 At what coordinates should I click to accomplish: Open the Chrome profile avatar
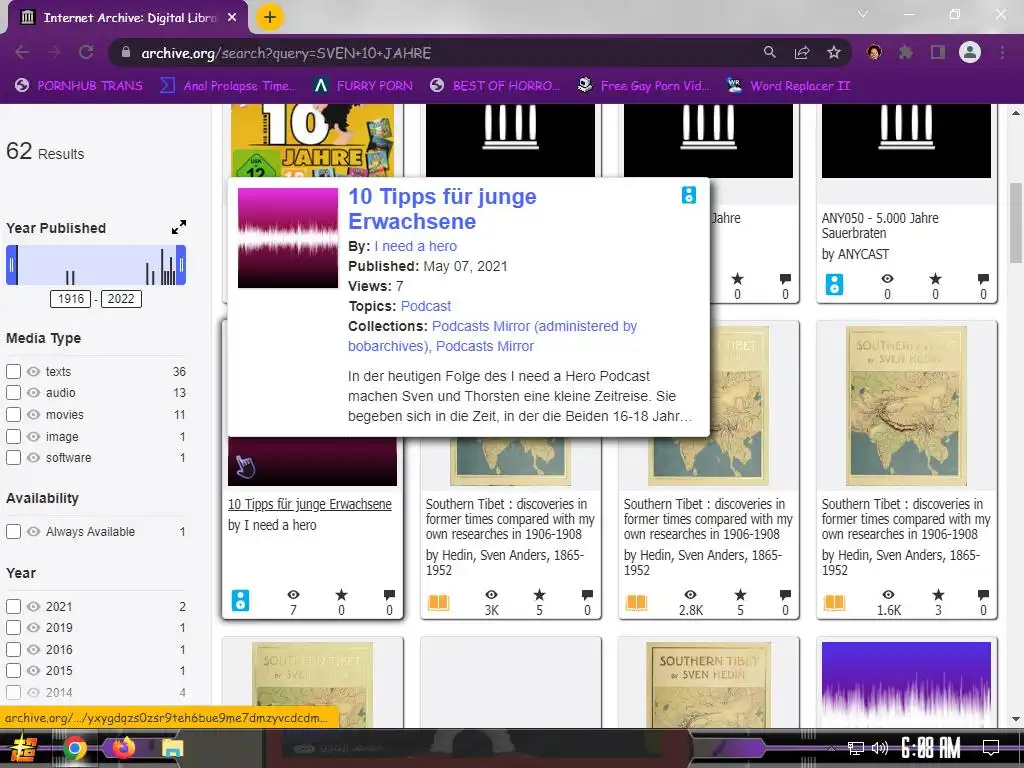coord(970,52)
